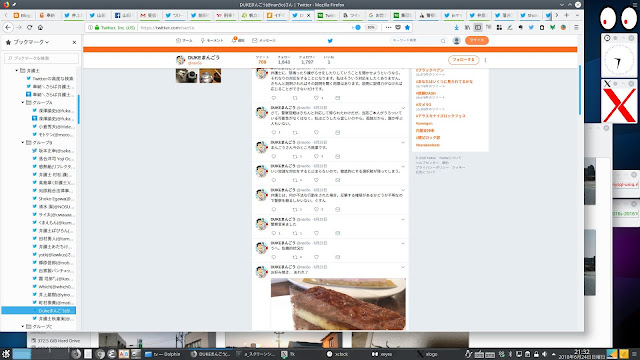
Task: View the 1,643 following list
Action: click(284, 60)
